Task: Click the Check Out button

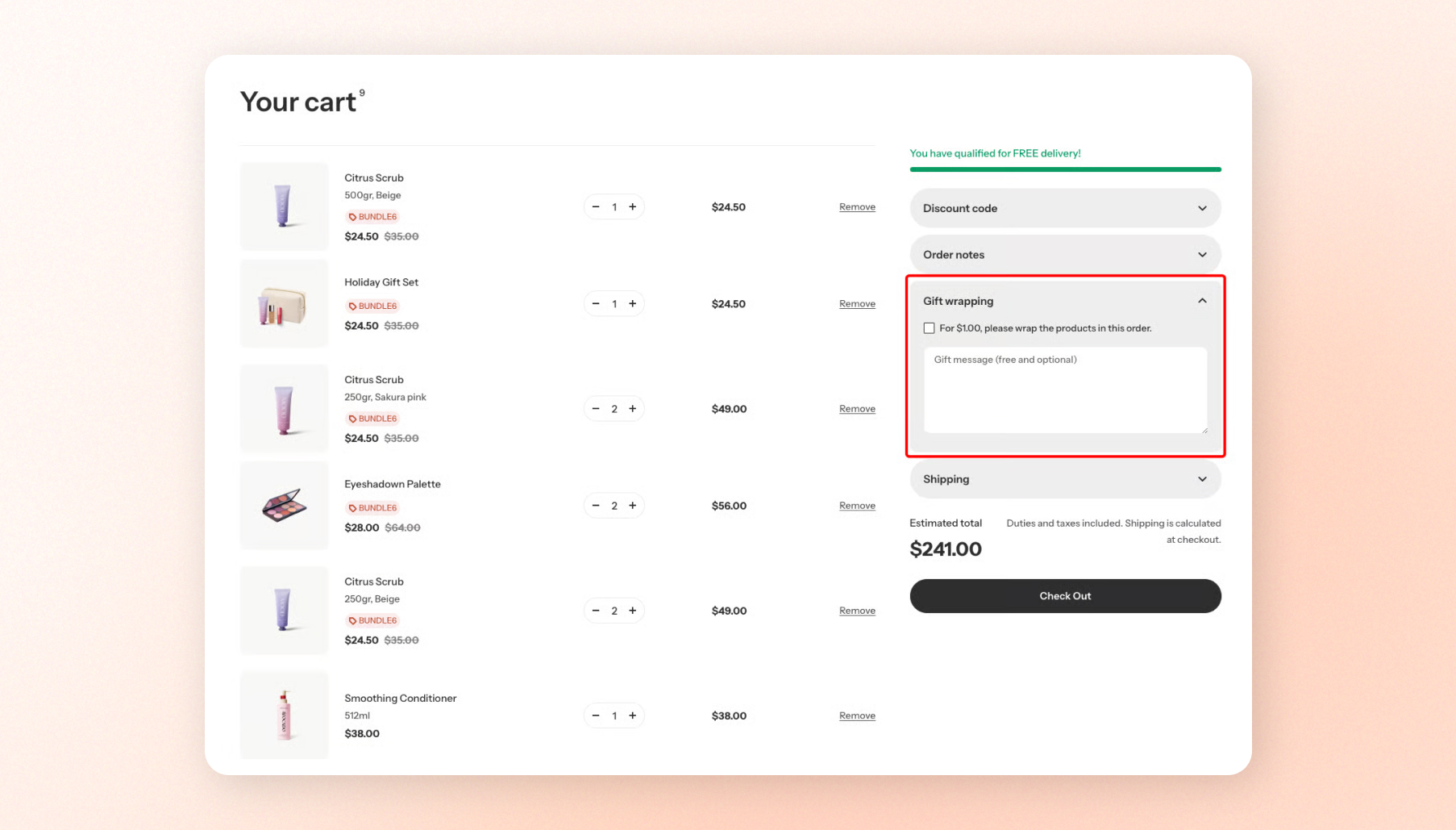Action: click(x=1065, y=596)
